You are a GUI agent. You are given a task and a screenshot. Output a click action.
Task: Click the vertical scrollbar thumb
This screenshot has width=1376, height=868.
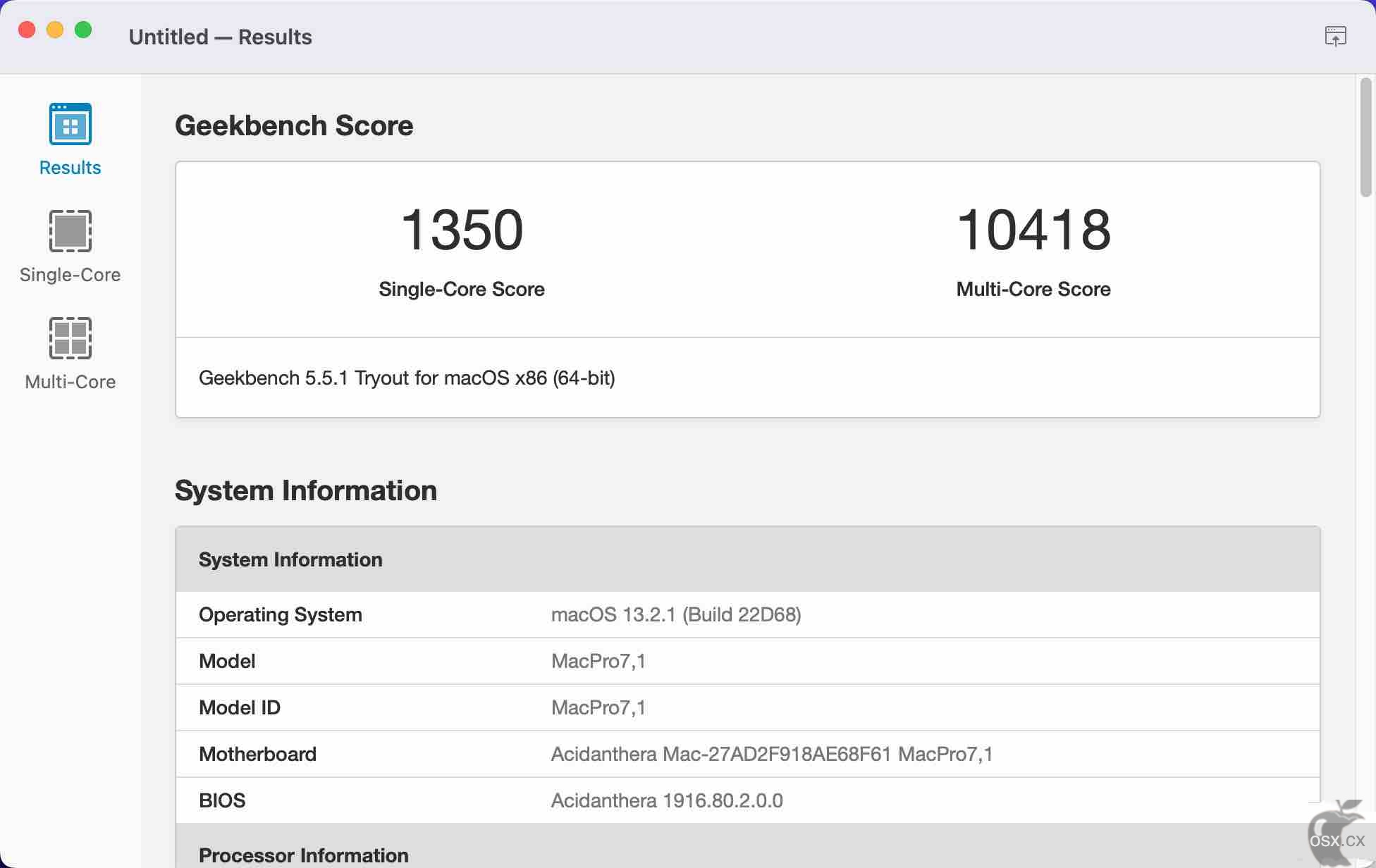click(1366, 137)
